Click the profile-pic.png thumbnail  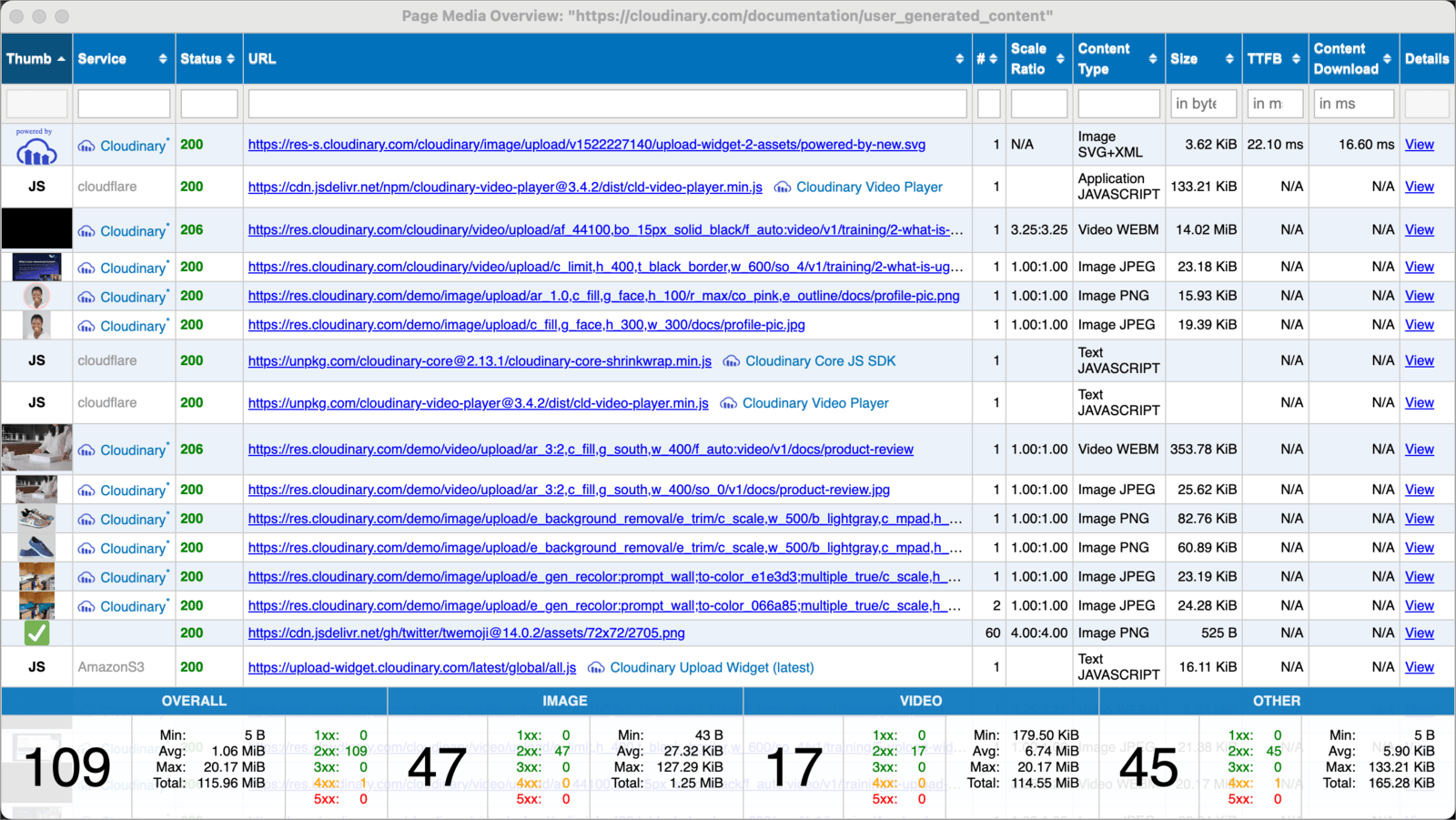37,296
